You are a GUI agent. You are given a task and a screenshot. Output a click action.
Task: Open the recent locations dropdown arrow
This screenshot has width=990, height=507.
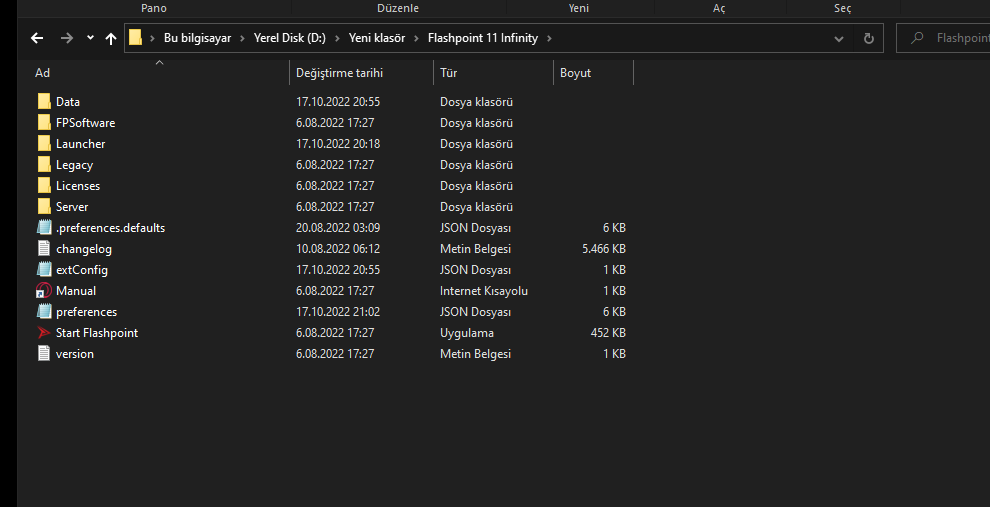(90, 38)
